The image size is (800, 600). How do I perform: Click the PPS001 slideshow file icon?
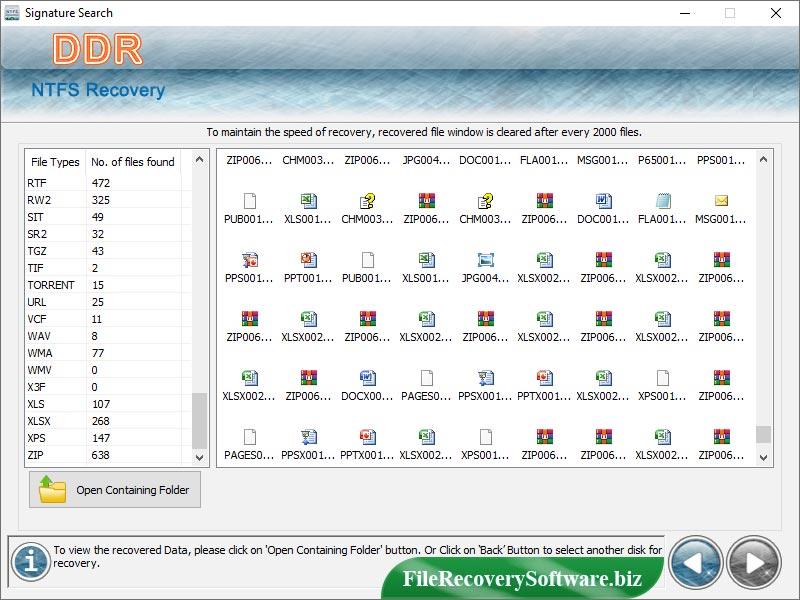tap(249, 260)
